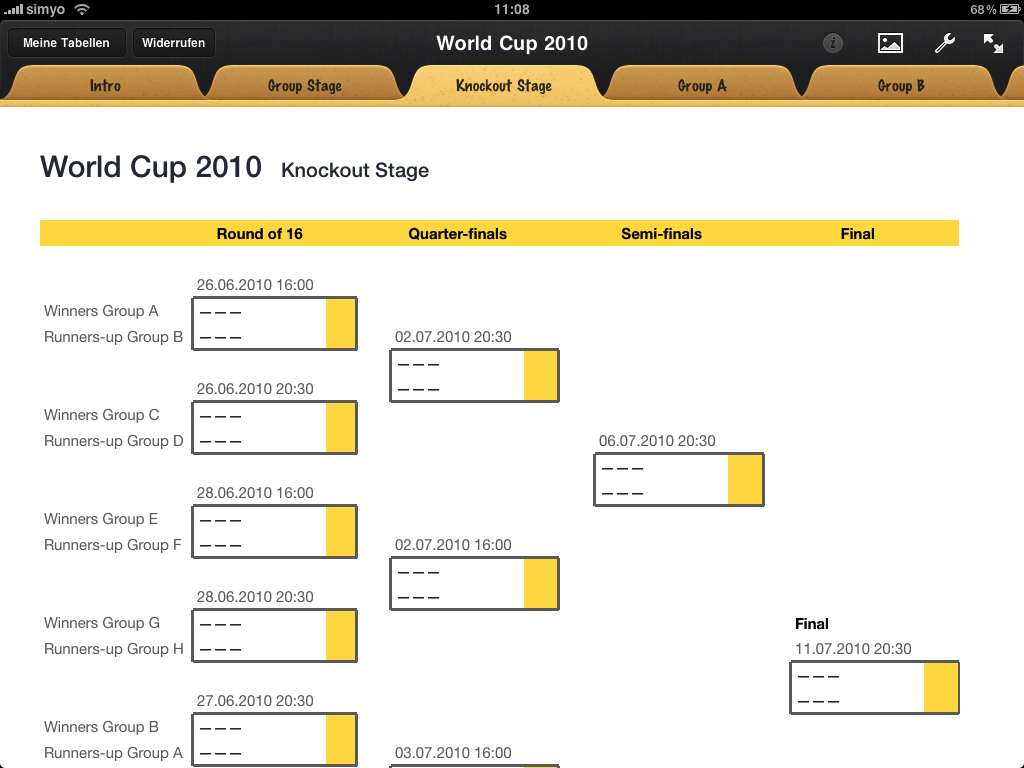This screenshot has height=768, width=1024.
Task: Open the wrench tools icon
Action: tap(944, 43)
